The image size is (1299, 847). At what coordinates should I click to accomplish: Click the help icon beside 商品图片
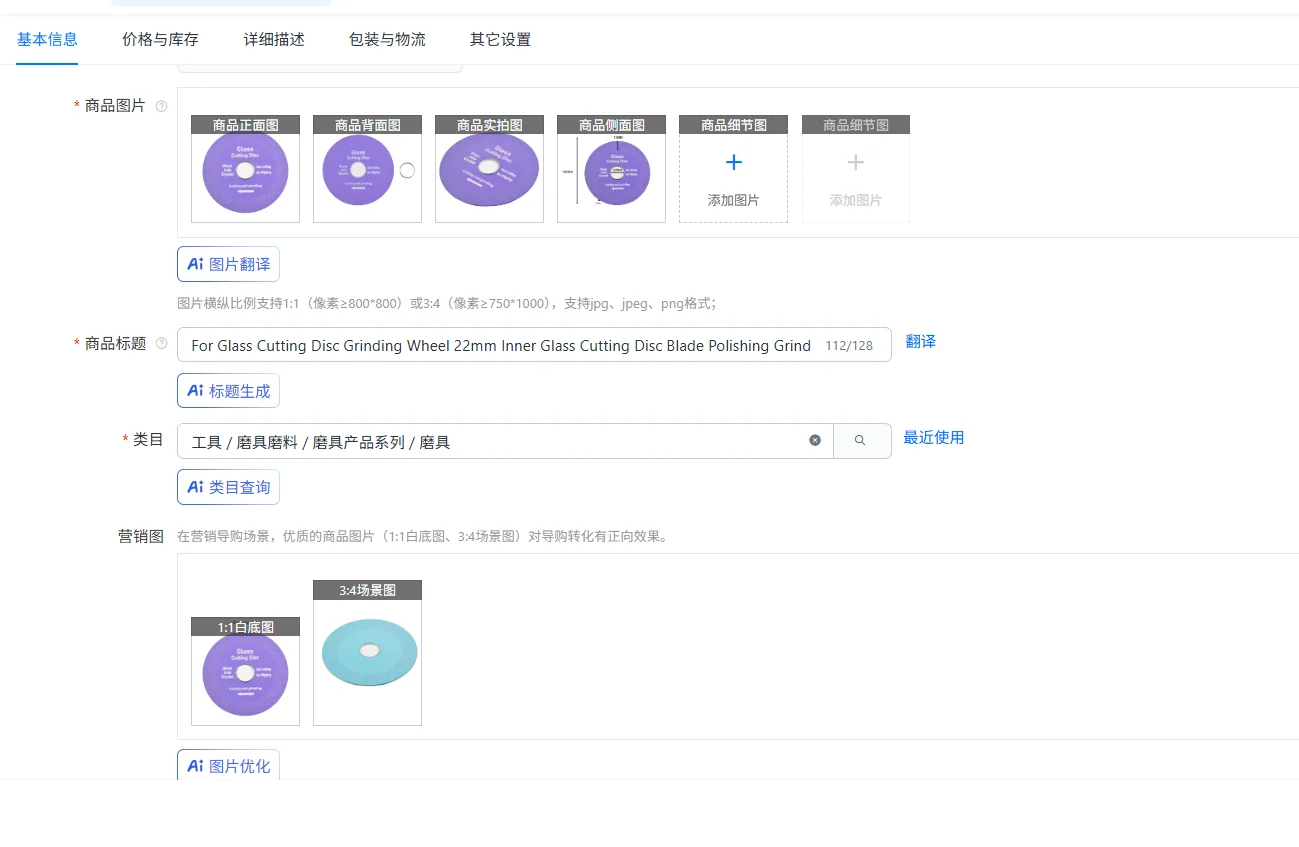click(x=162, y=106)
